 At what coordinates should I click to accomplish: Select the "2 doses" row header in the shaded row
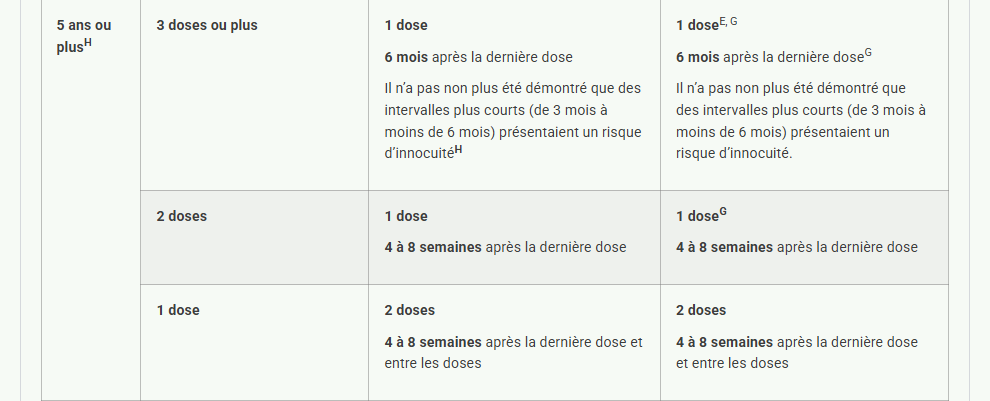coord(181,216)
